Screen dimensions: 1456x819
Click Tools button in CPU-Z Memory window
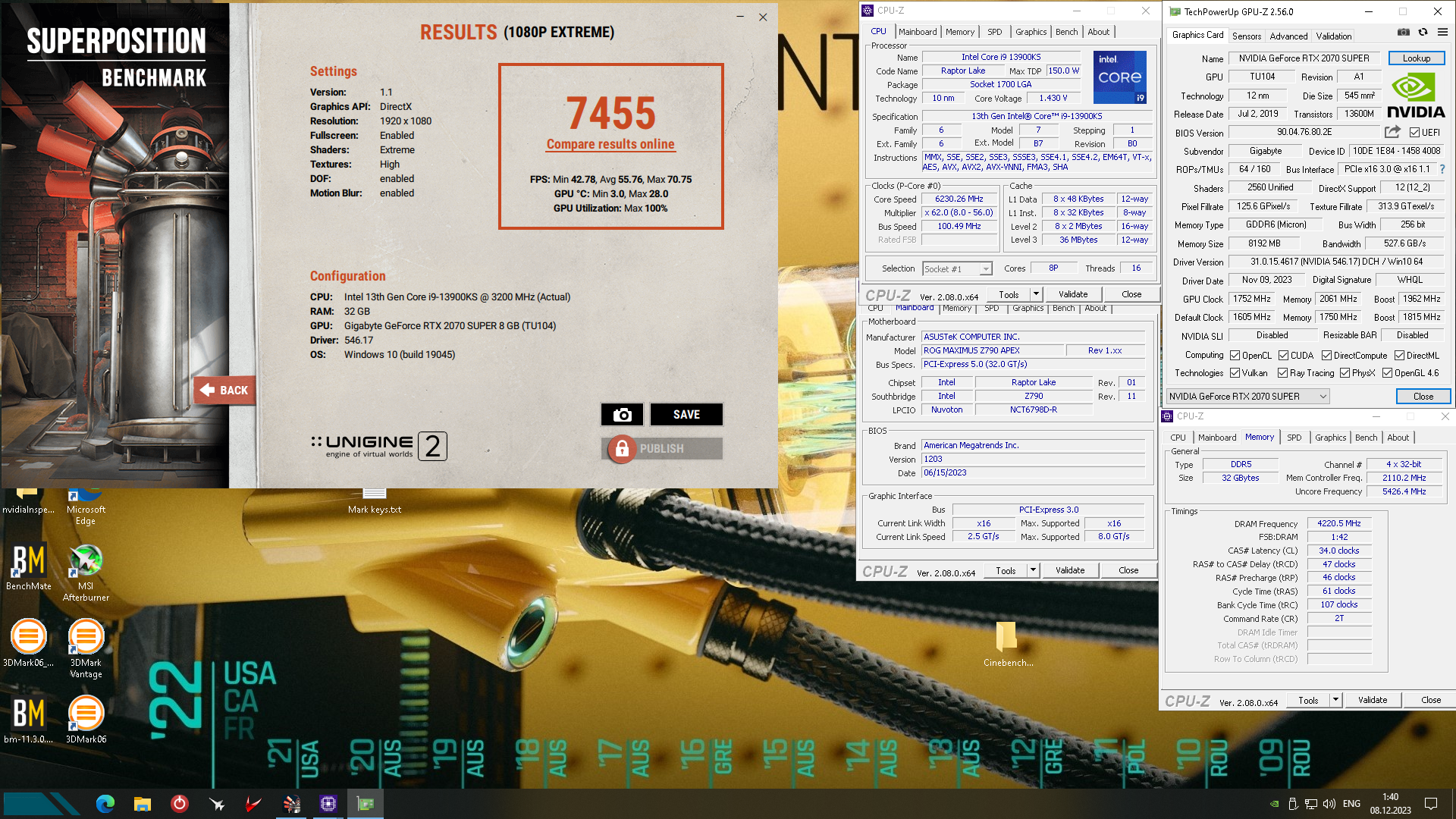click(x=1308, y=700)
